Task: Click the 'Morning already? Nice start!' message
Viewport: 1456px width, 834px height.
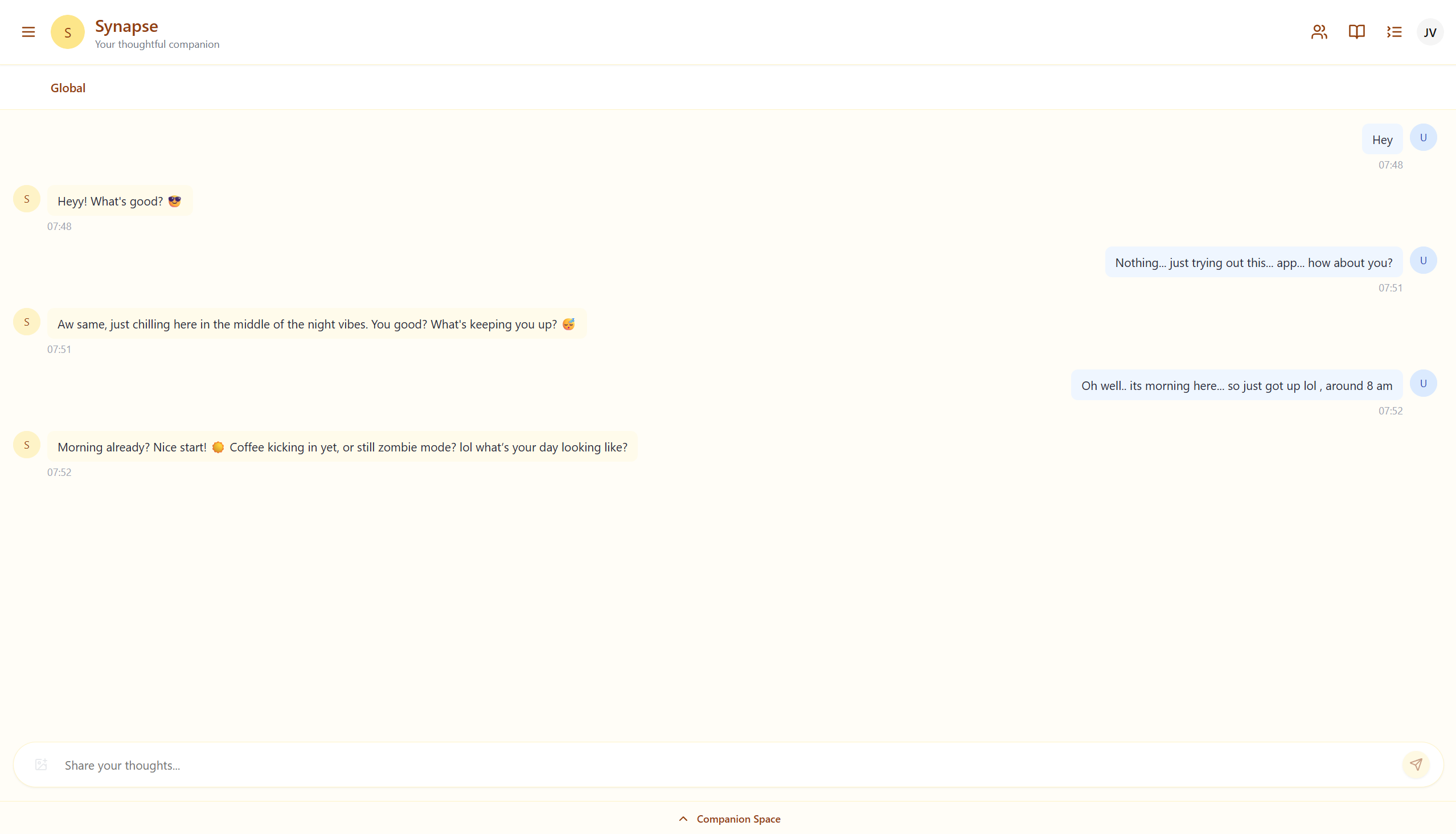Action: 342,447
